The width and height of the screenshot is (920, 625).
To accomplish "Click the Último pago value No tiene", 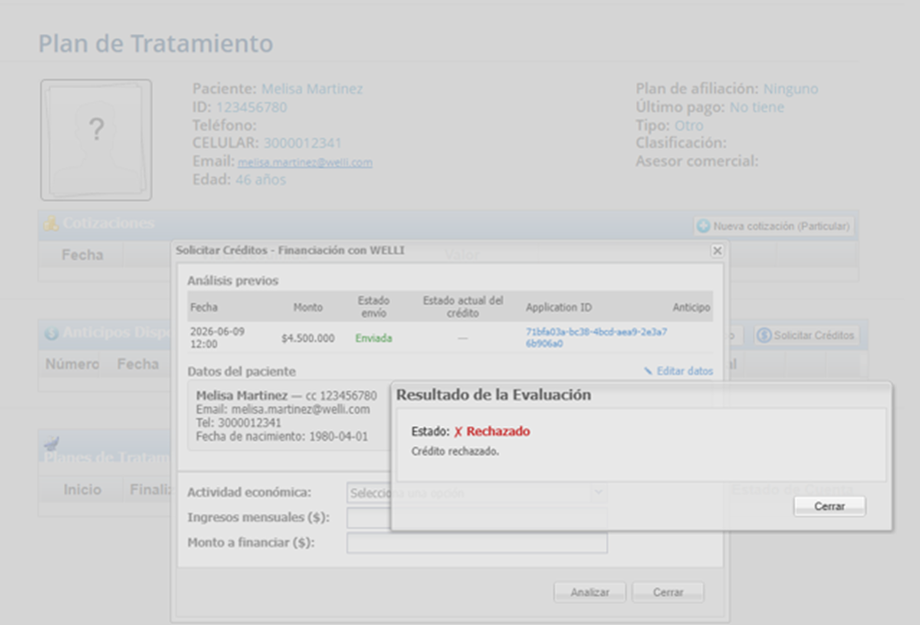I will pyautogui.click(x=757, y=107).
